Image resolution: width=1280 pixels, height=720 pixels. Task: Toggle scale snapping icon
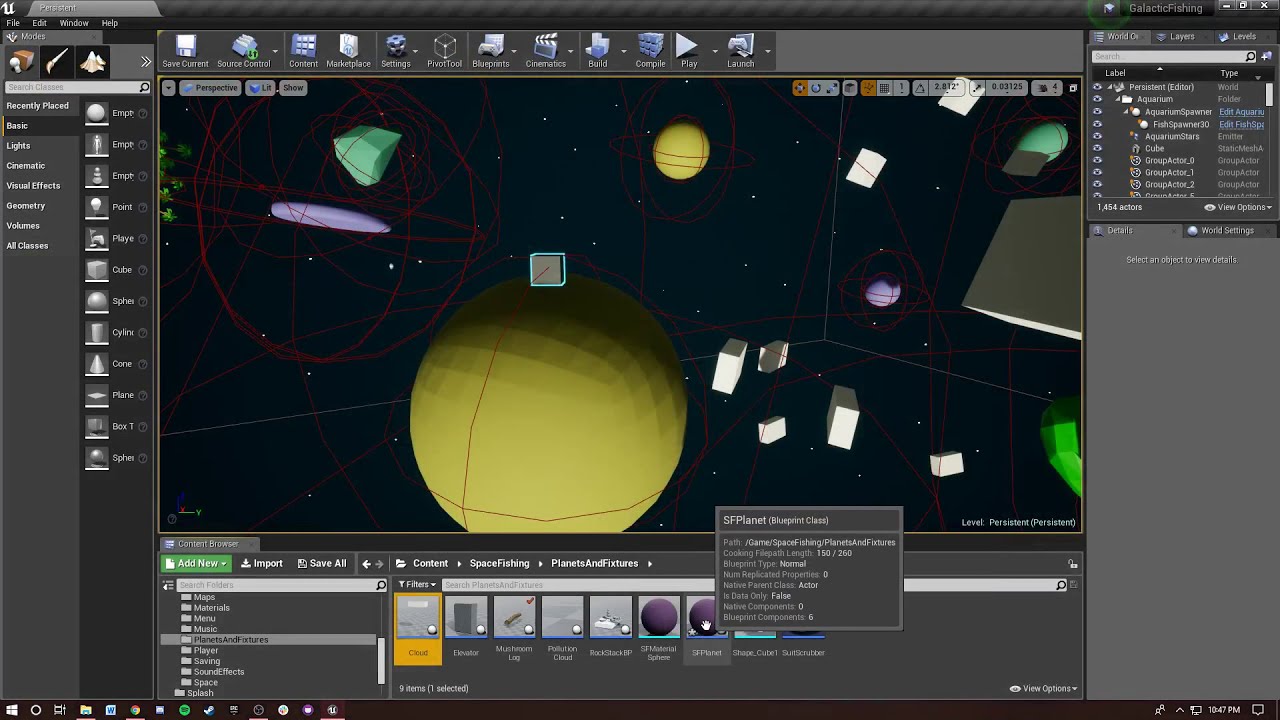978,88
